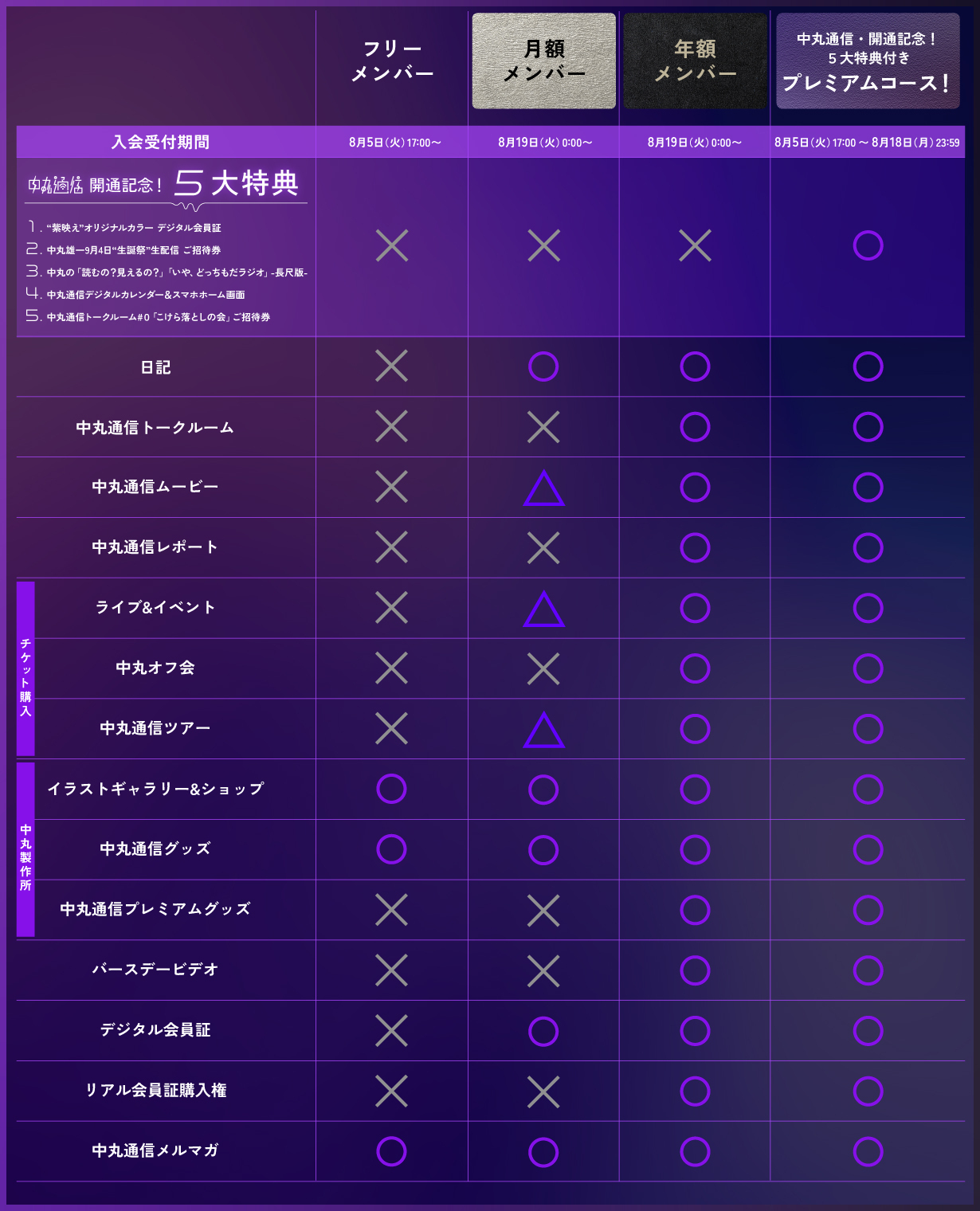The width and height of the screenshot is (980, 1211).
Task: Click the 中丸通信トークルーム row label
Action: point(155,428)
